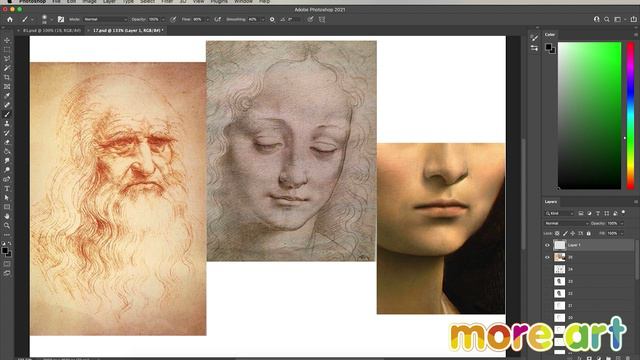Select the Clone Stamp tool
640x360 pixels.
tap(7, 124)
